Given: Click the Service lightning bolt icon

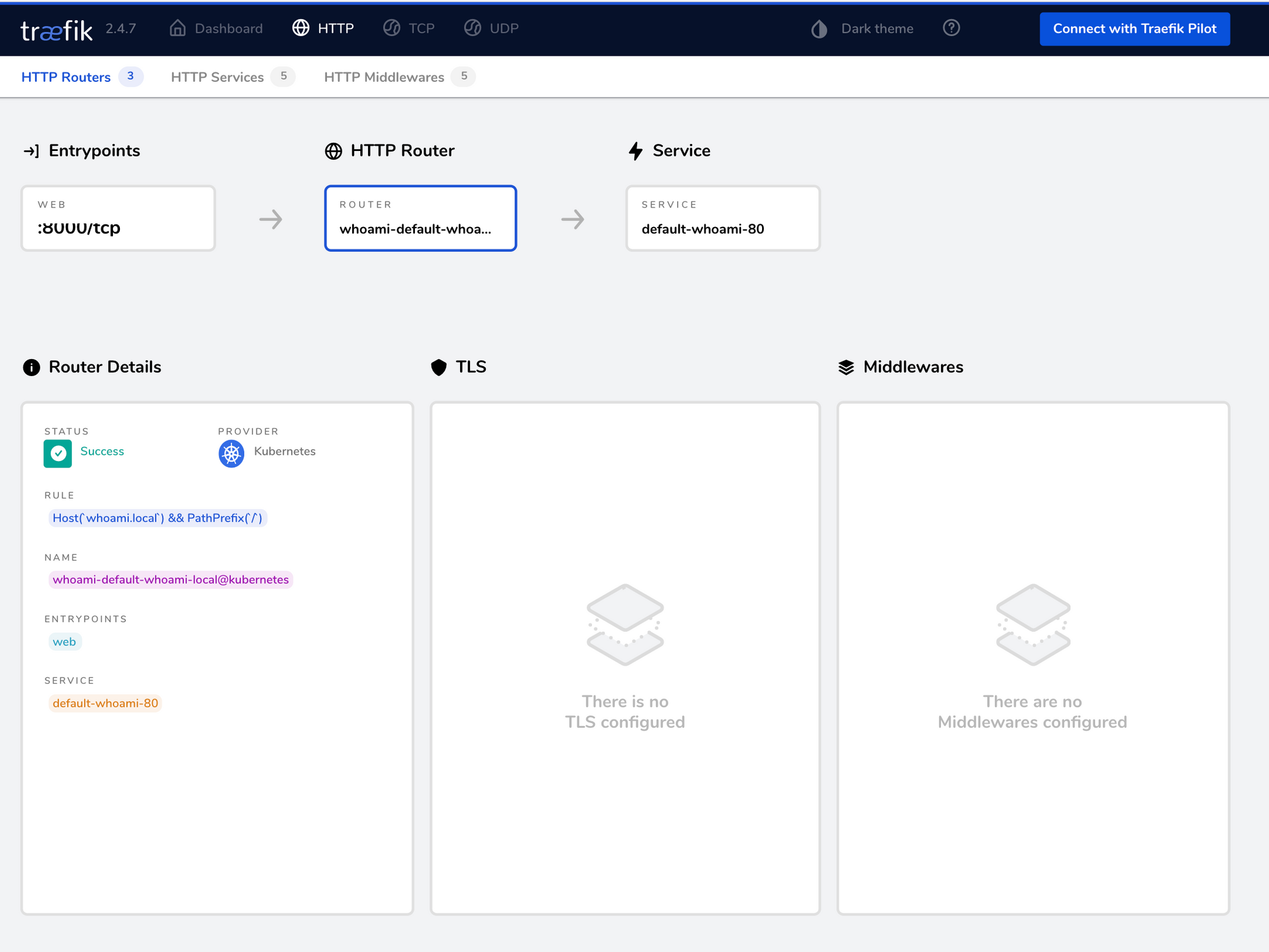Looking at the screenshot, I should click(635, 150).
